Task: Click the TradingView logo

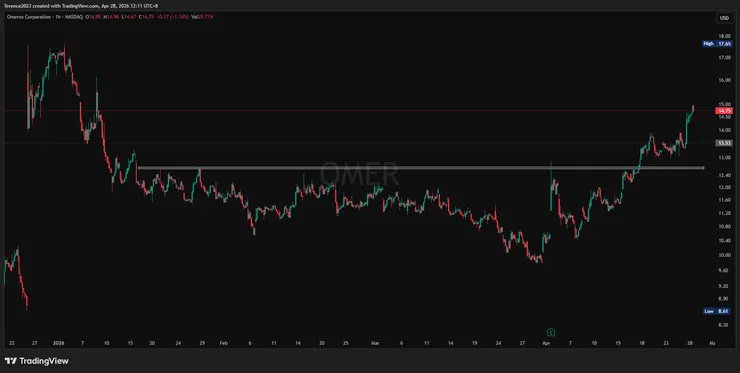Action: 37,361
